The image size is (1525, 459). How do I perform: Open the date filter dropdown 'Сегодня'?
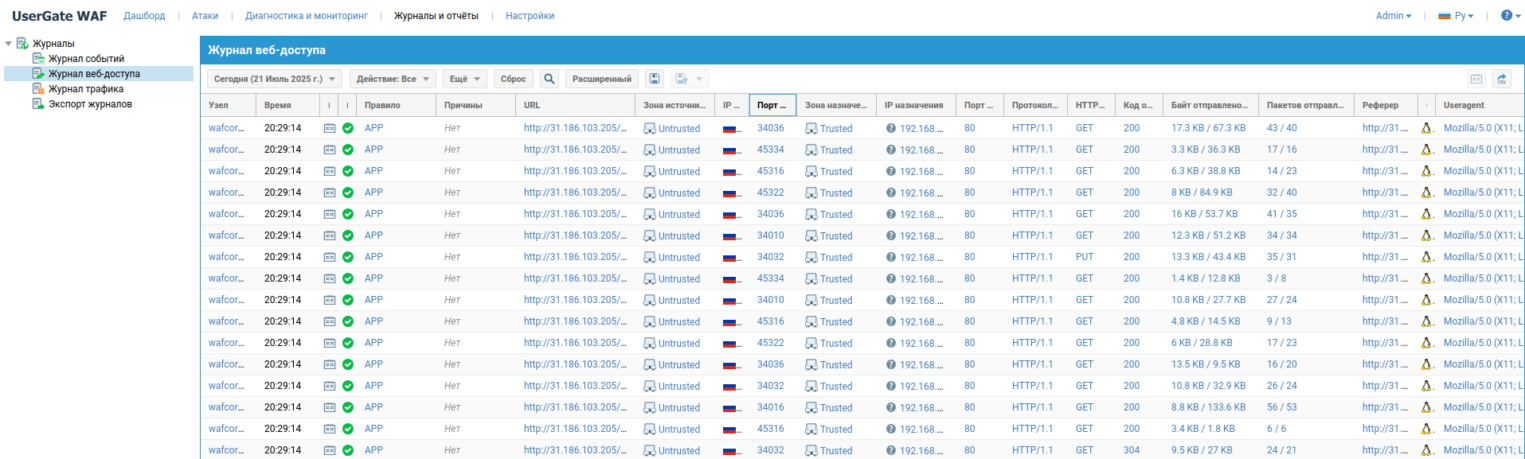pos(274,79)
